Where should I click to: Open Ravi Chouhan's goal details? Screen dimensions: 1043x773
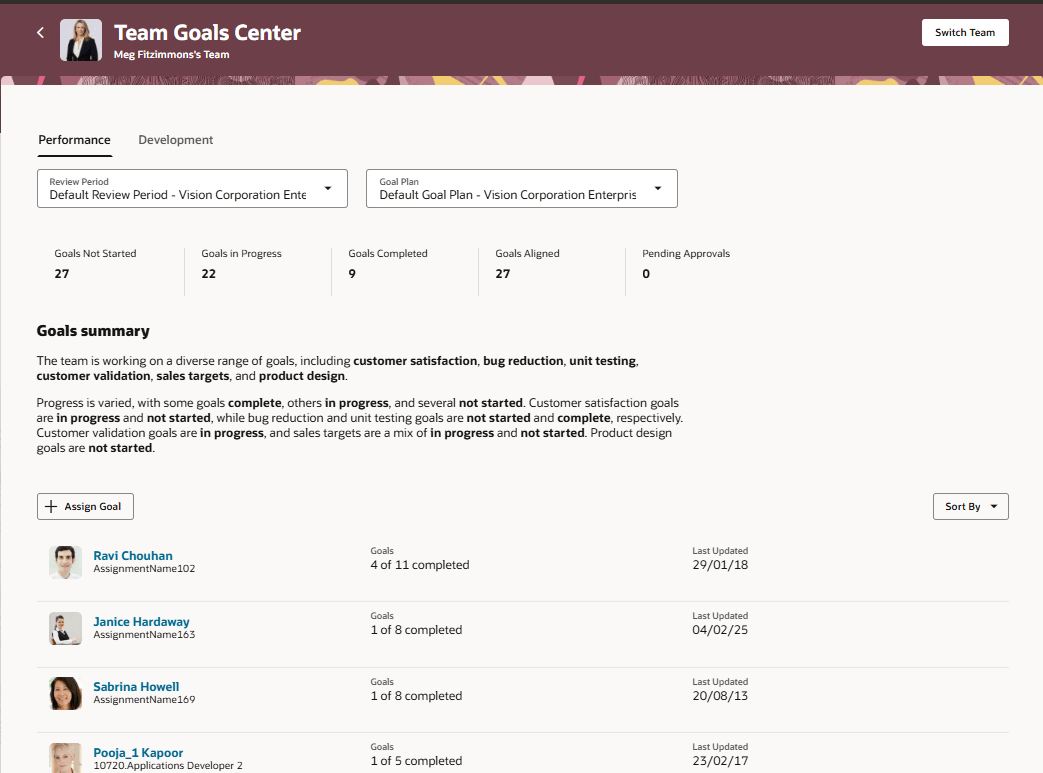pyautogui.click(x=133, y=555)
